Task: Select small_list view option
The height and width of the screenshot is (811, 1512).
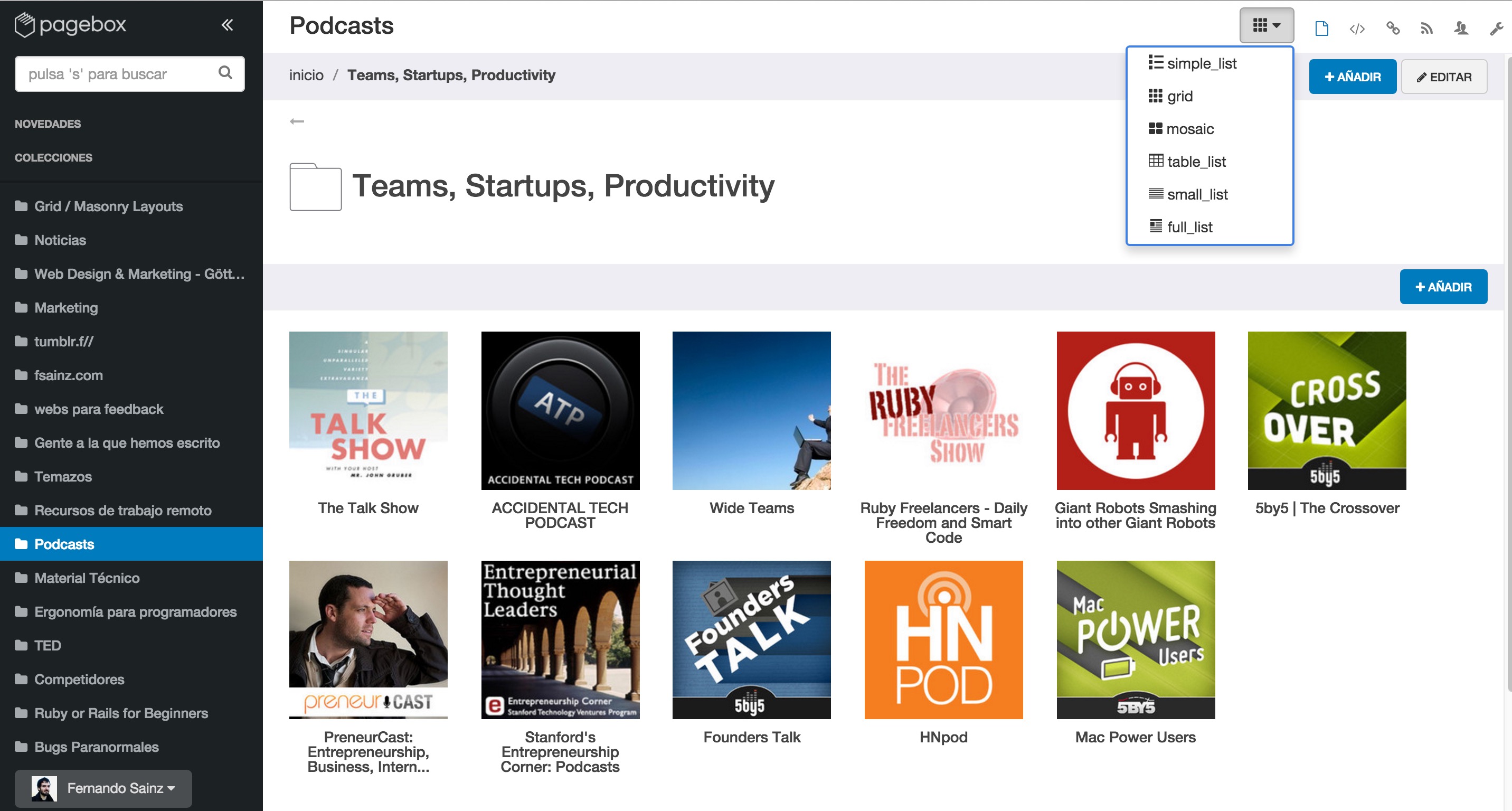Action: (x=1209, y=194)
